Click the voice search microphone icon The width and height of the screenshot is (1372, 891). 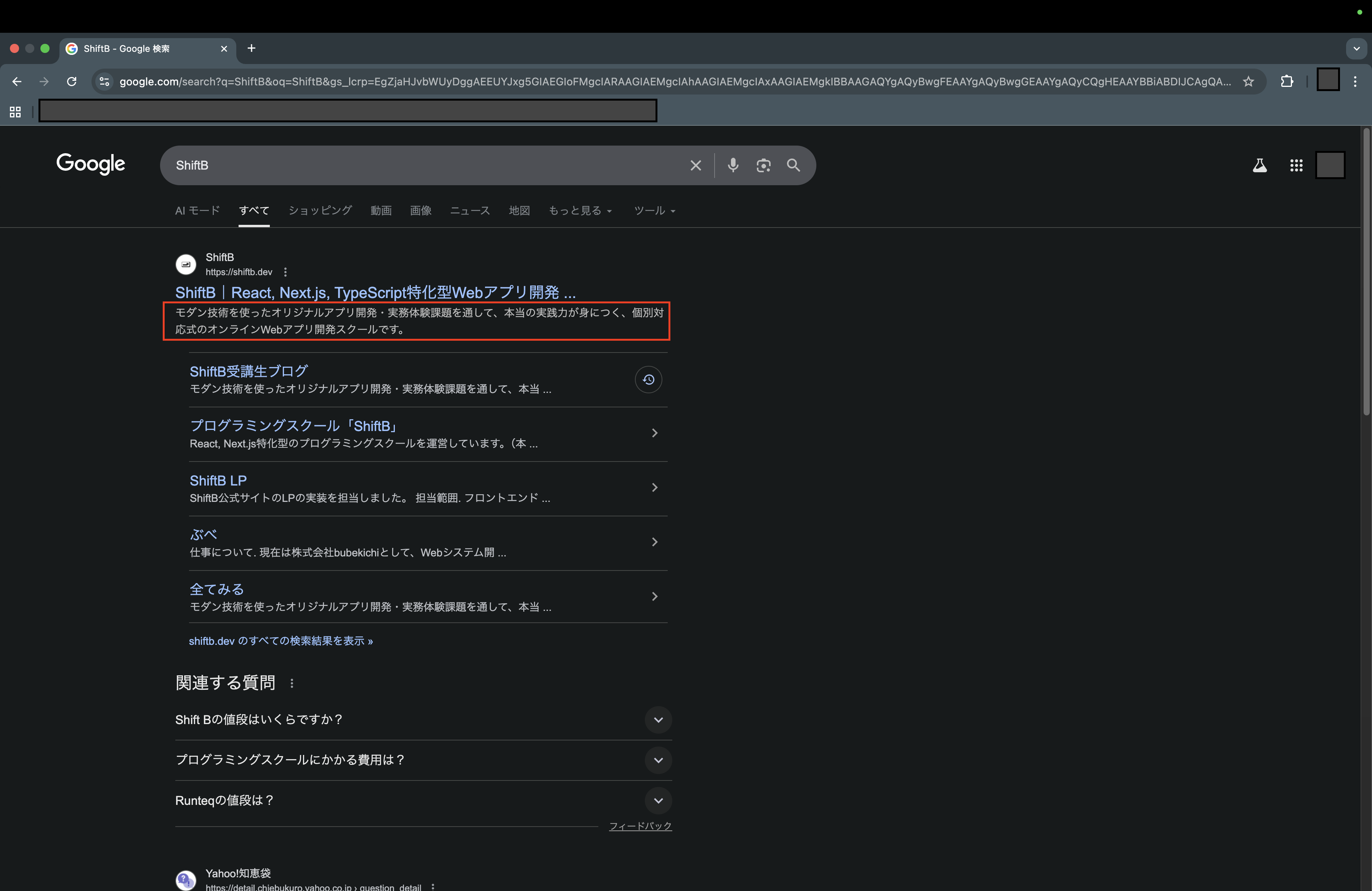[733, 165]
